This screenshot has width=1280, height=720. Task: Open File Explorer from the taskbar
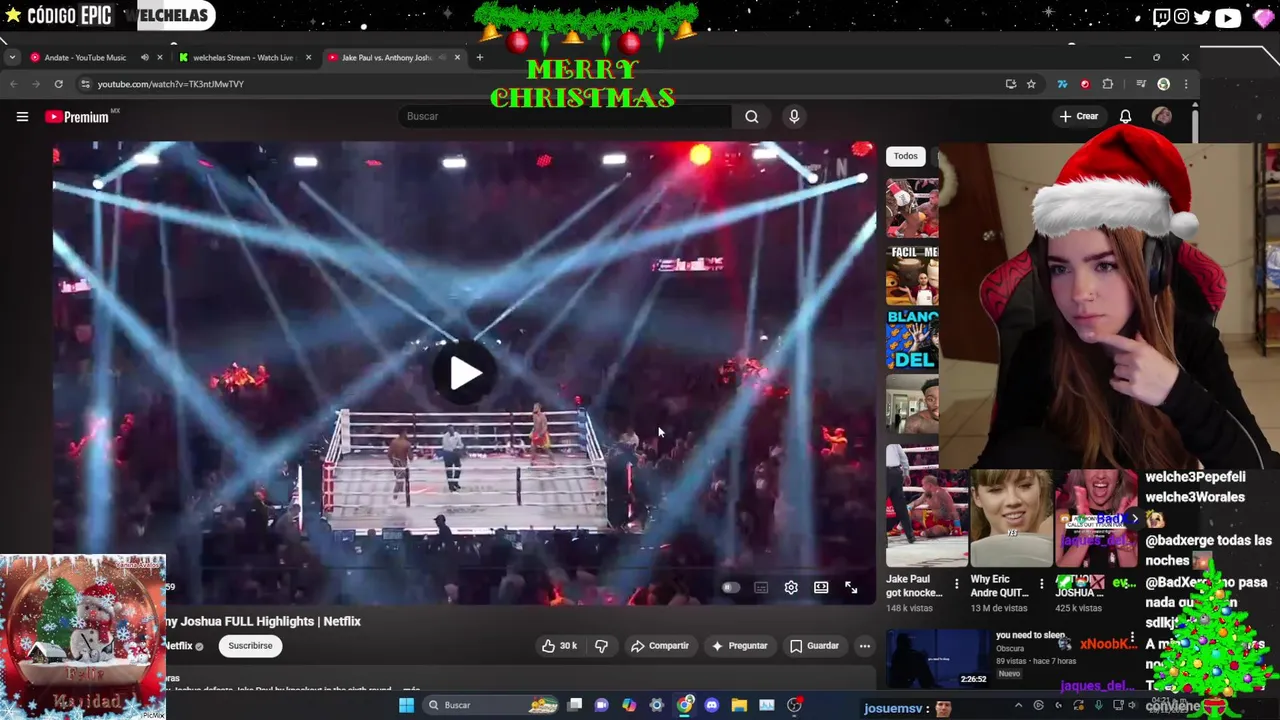pos(739,705)
